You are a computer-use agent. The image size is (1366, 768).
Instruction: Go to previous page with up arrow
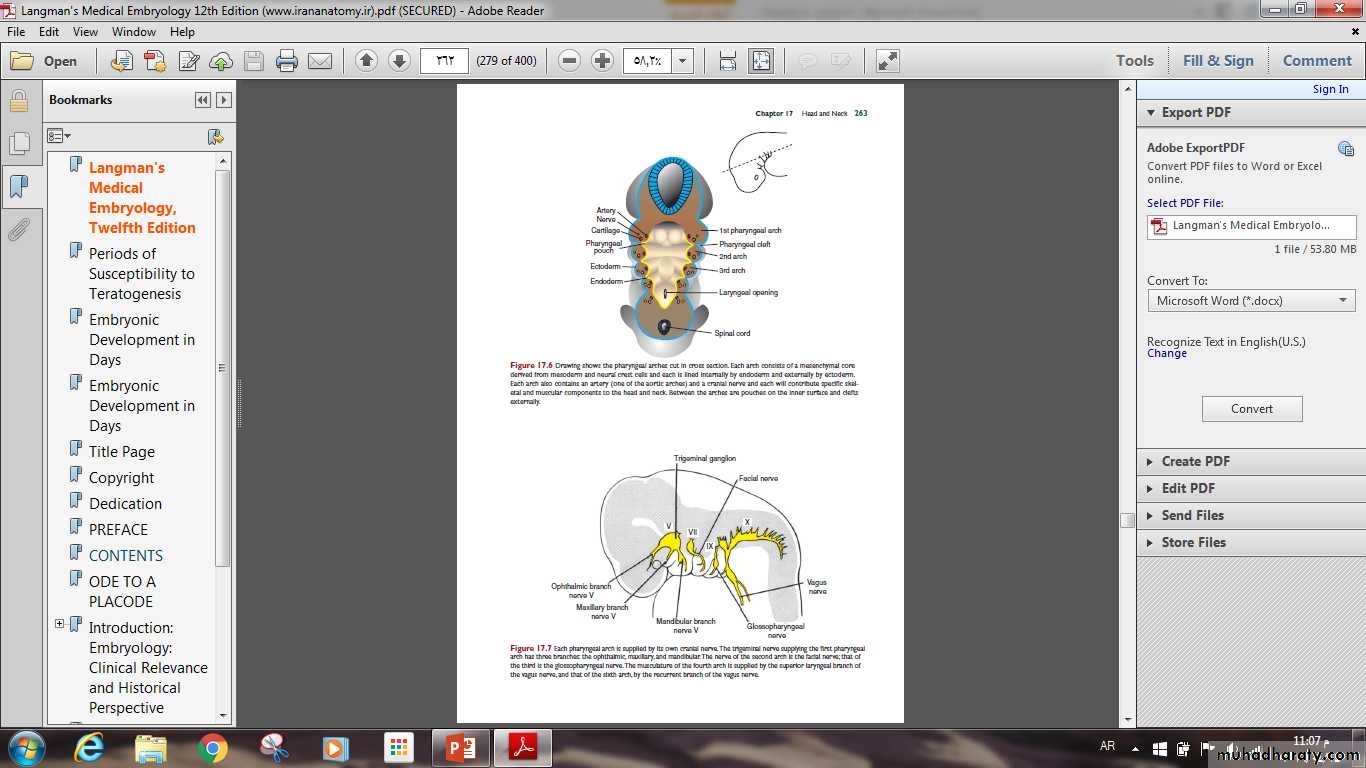coord(366,61)
